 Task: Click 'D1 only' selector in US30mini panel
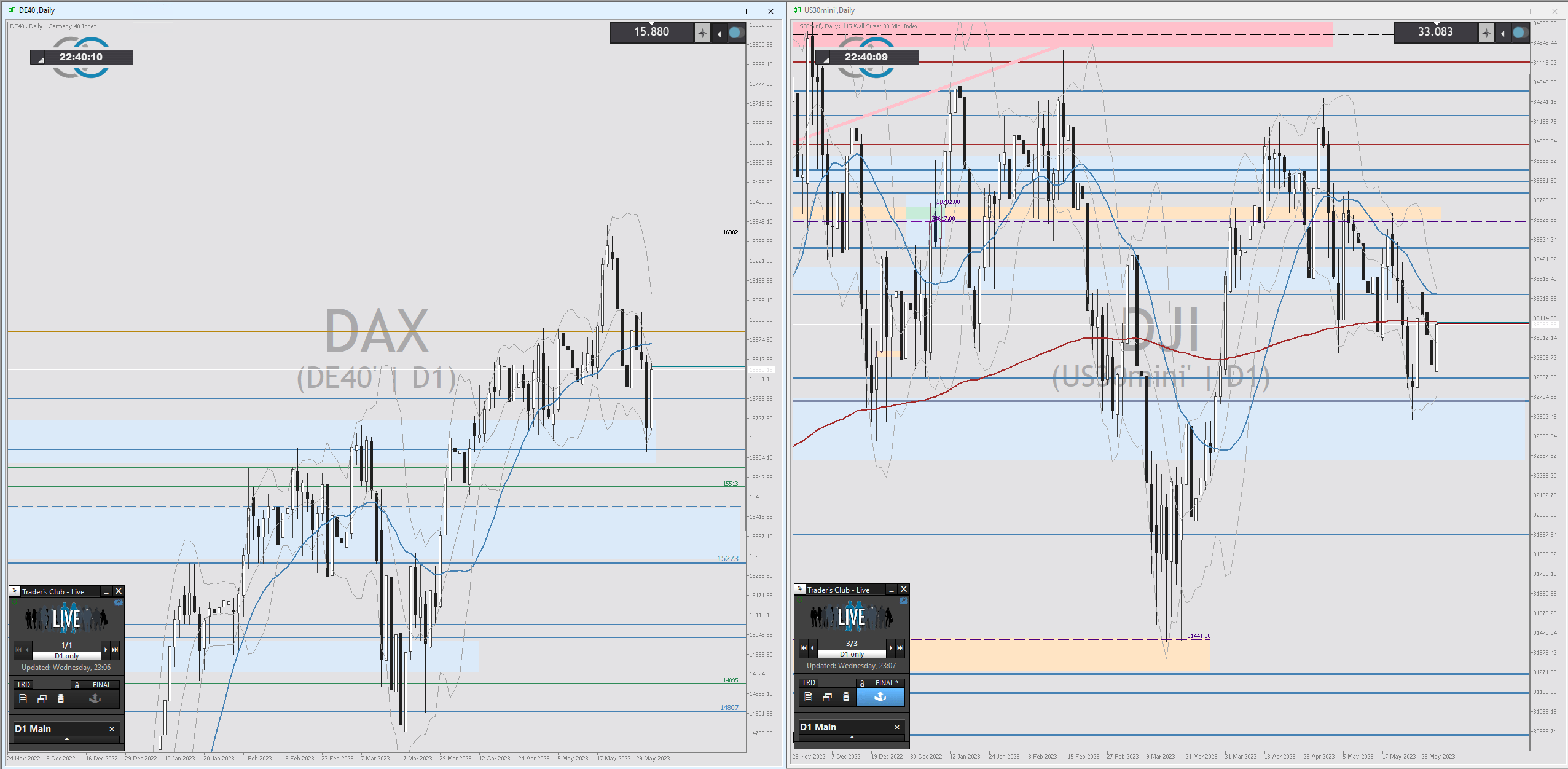852,654
